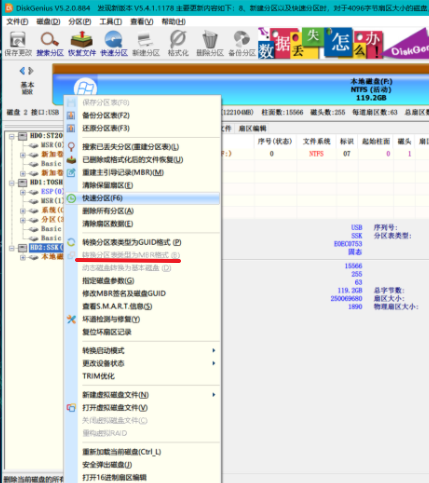Choose 打开虚拟磁盘文件(V) menu entry
This screenshot has width=429, height=483.
point(143,408)
